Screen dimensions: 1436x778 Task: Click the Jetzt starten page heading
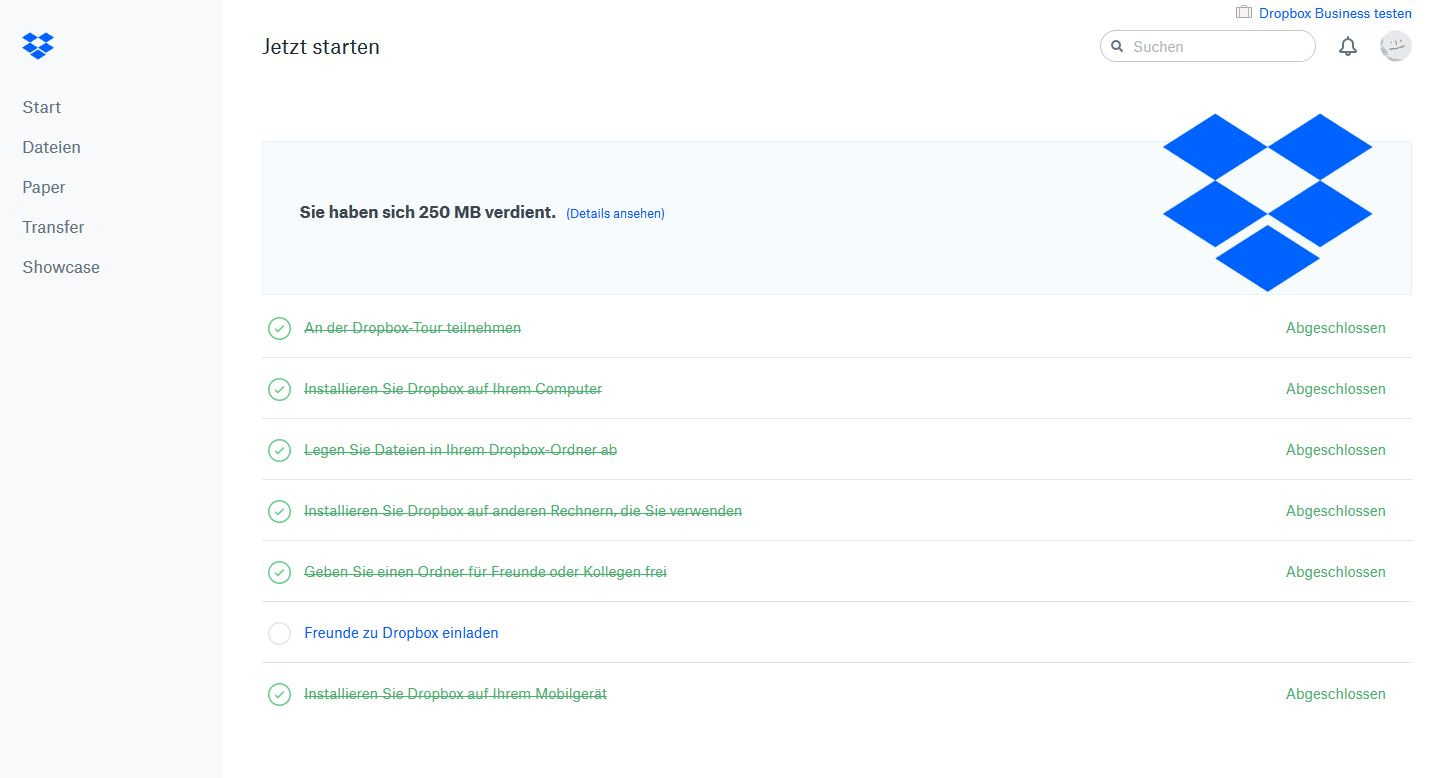point(321,47)
